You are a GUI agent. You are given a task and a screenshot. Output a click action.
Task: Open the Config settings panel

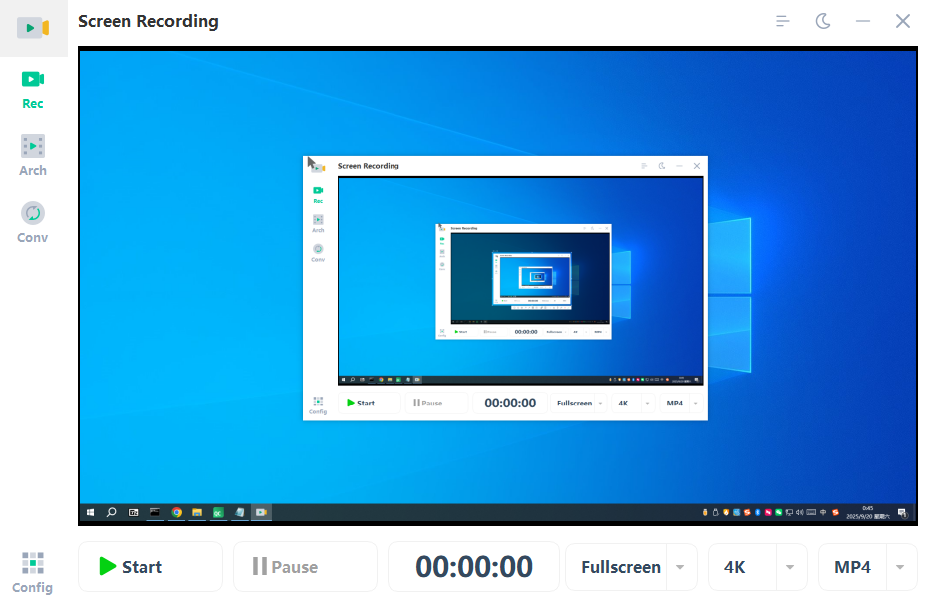click(33, 572)
